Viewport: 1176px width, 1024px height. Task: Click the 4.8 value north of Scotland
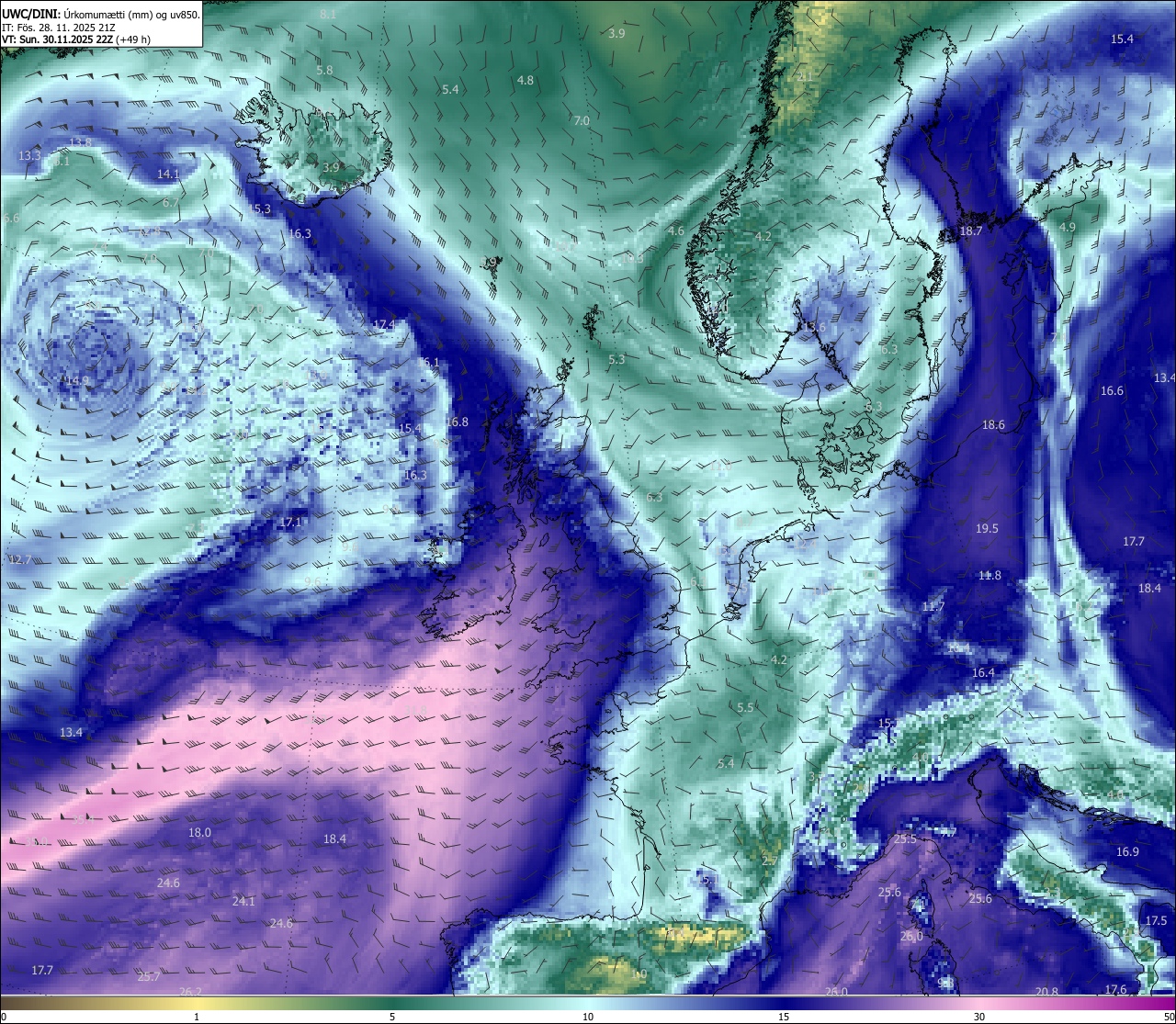click(x=526, y=81)
